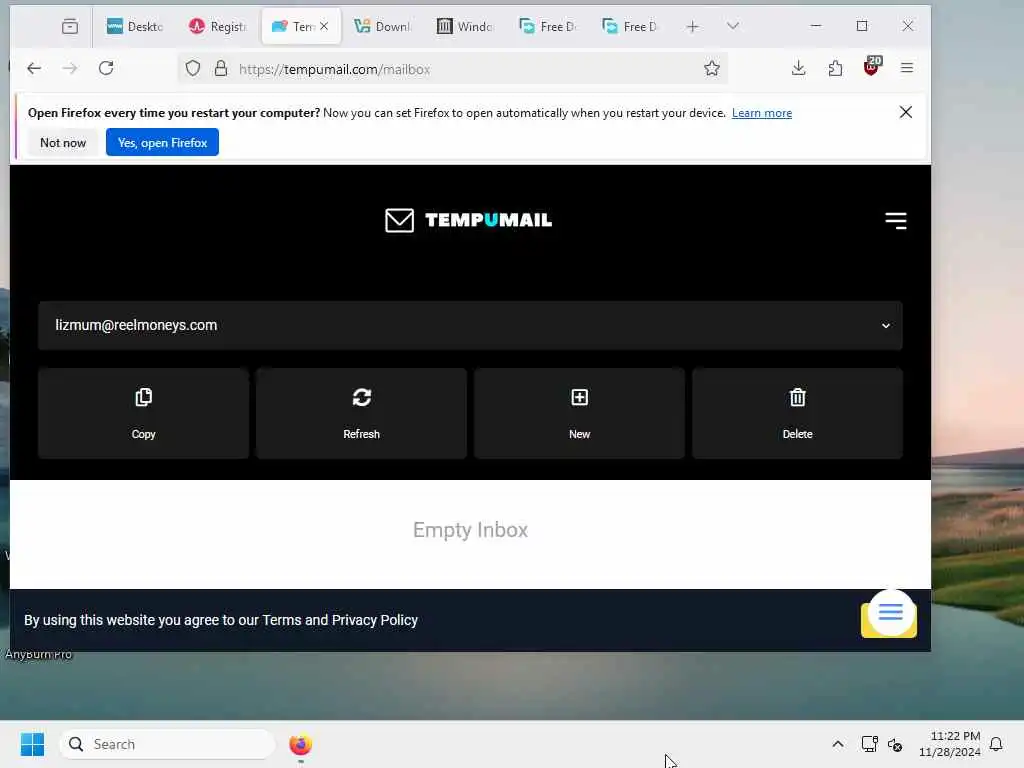Click the Empty Inbox text

pyautogui.click(x=470, y=530)
